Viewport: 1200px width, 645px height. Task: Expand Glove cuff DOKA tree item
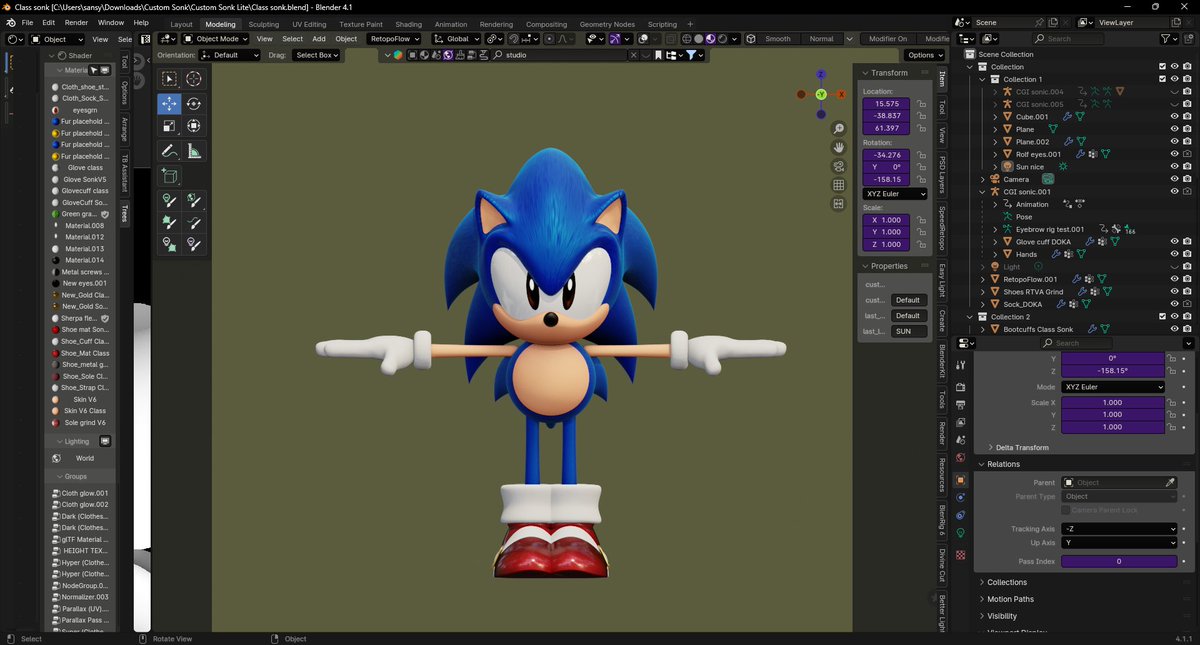point(996,242)
